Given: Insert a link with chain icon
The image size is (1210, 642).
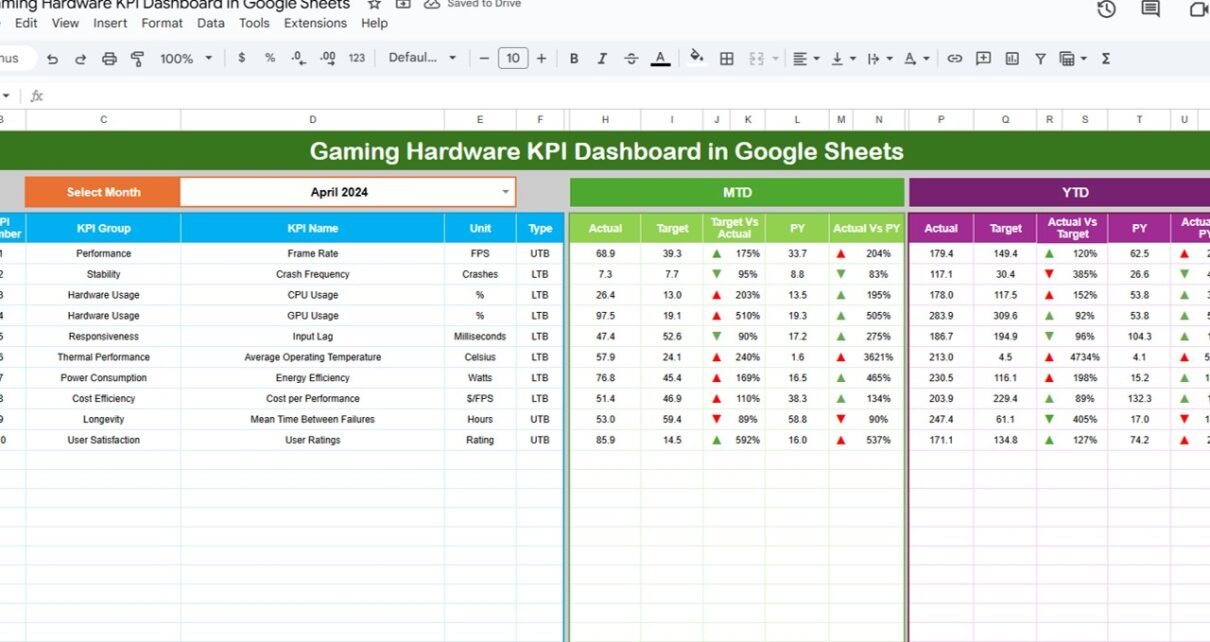Looking at the screenshot, I should (x=955, y=59).
